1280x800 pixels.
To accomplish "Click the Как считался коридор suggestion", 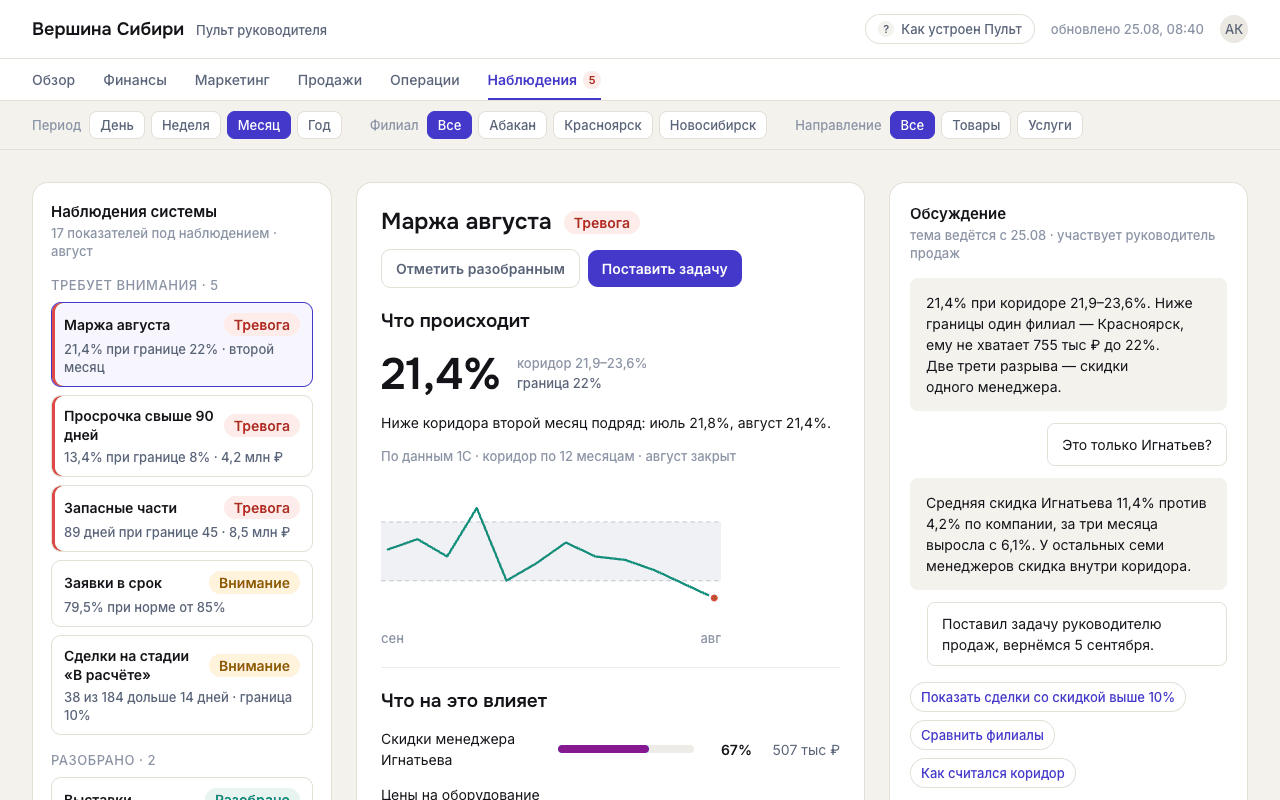I will [993, 773].
